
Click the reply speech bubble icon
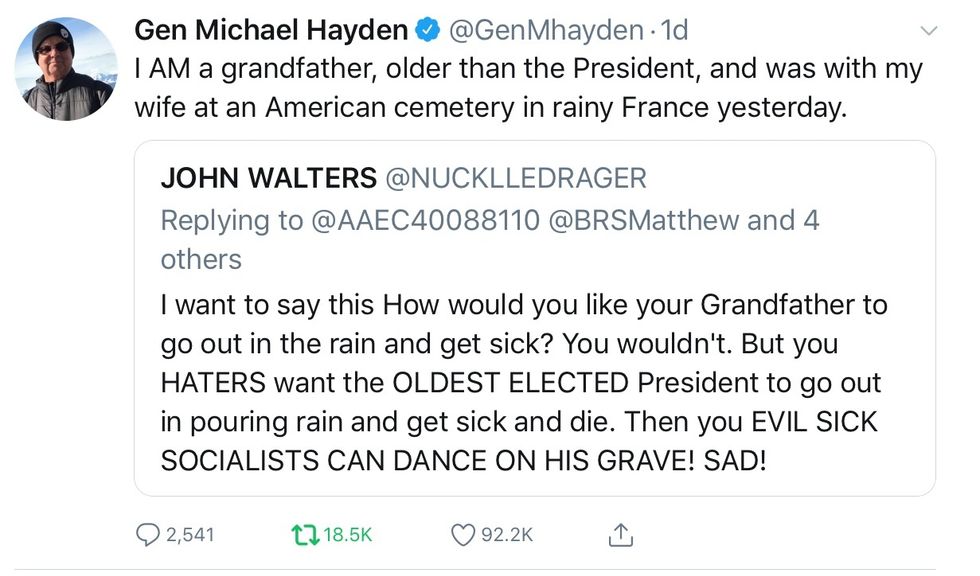coord(148,535)
